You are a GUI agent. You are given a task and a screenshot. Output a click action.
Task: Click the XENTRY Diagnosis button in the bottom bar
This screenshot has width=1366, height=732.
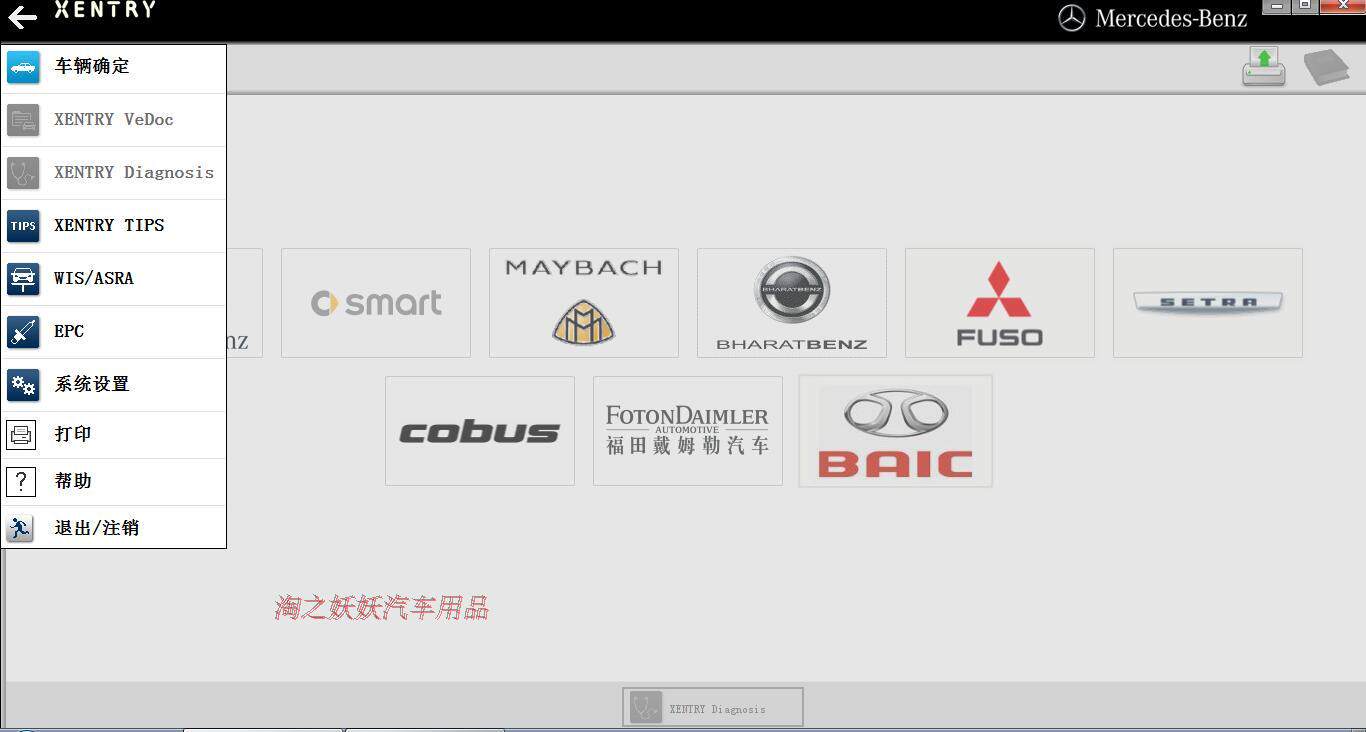coord(713,707)
